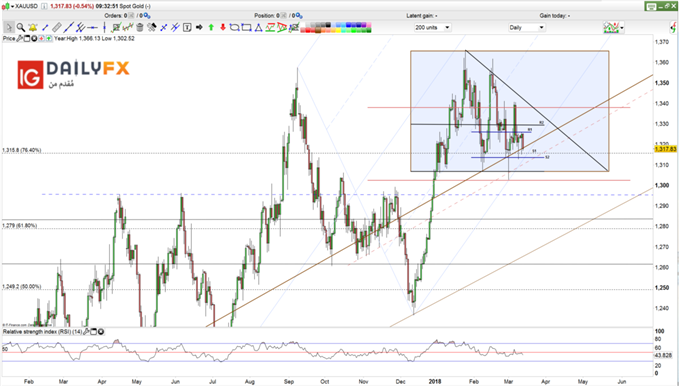The image size is (679, 386).
Task: Click the 1,249.2 (50.00%) Fibonacci label
Action: pos(22,287)
